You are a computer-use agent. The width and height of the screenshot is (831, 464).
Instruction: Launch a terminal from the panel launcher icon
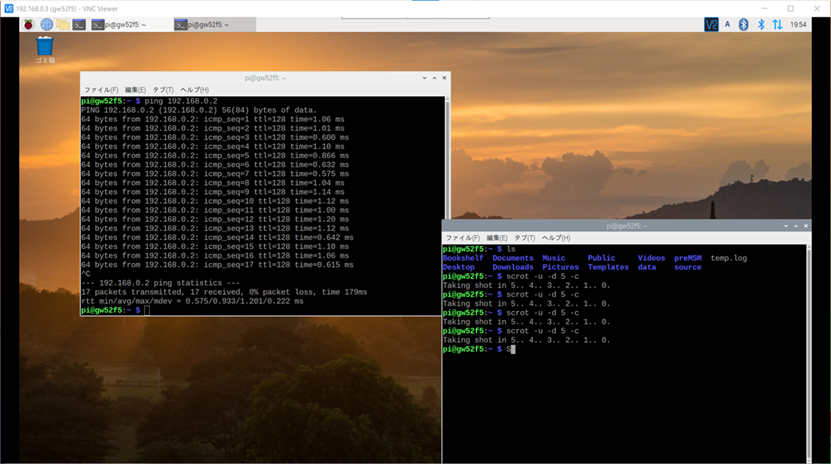pyautogui.click(x=79, y=24)
